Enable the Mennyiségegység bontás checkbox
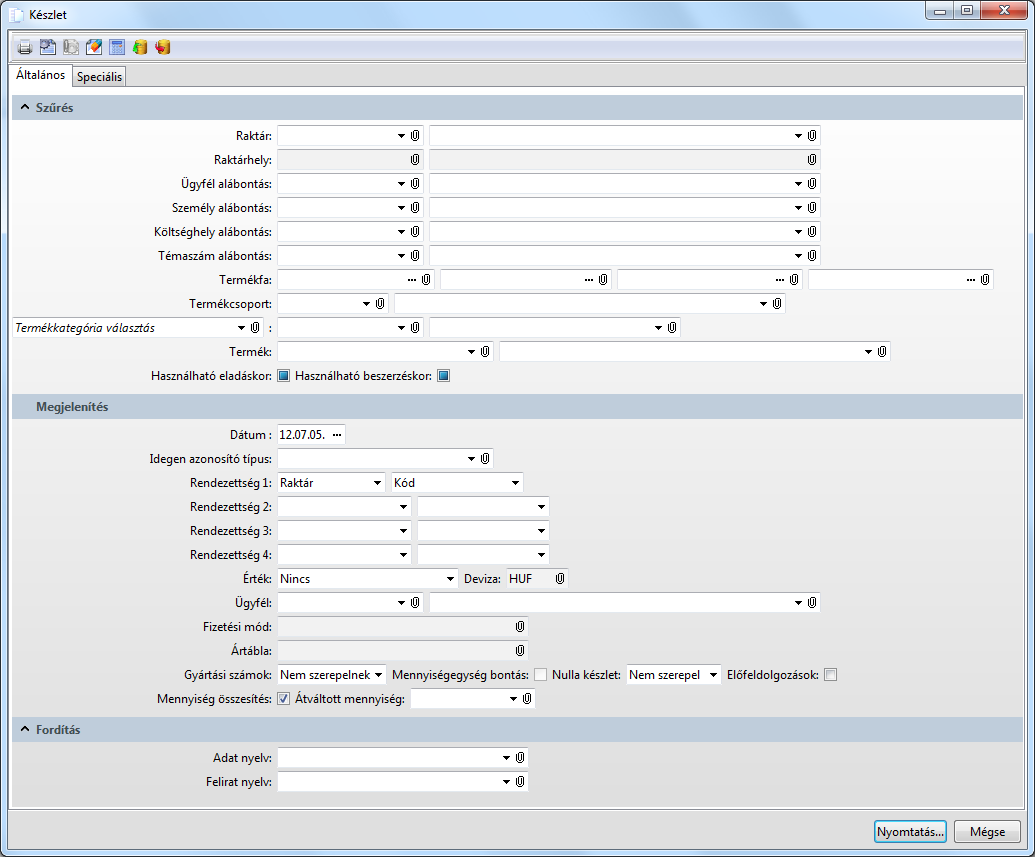 pyautogui.click(x=541, y=675)
